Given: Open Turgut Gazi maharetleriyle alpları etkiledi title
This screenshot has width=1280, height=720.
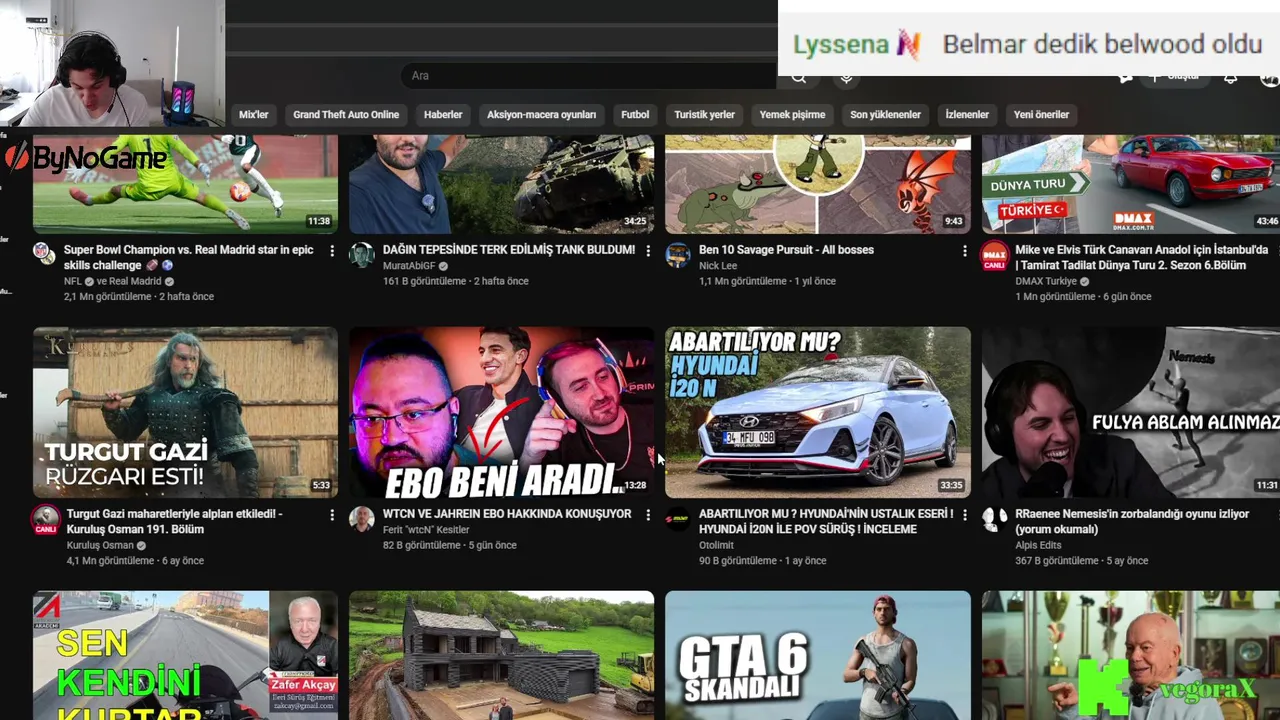Looking at the screenshot, I should coord(174,521).
